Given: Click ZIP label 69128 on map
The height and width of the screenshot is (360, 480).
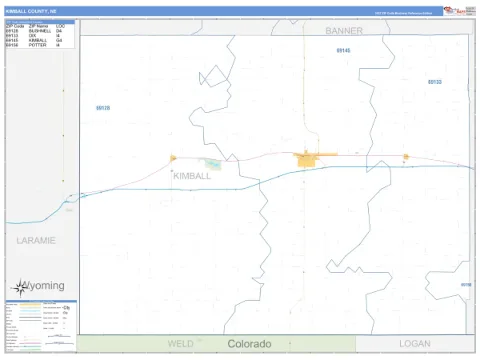Looking at the screenshot, I should coord(103,108).
